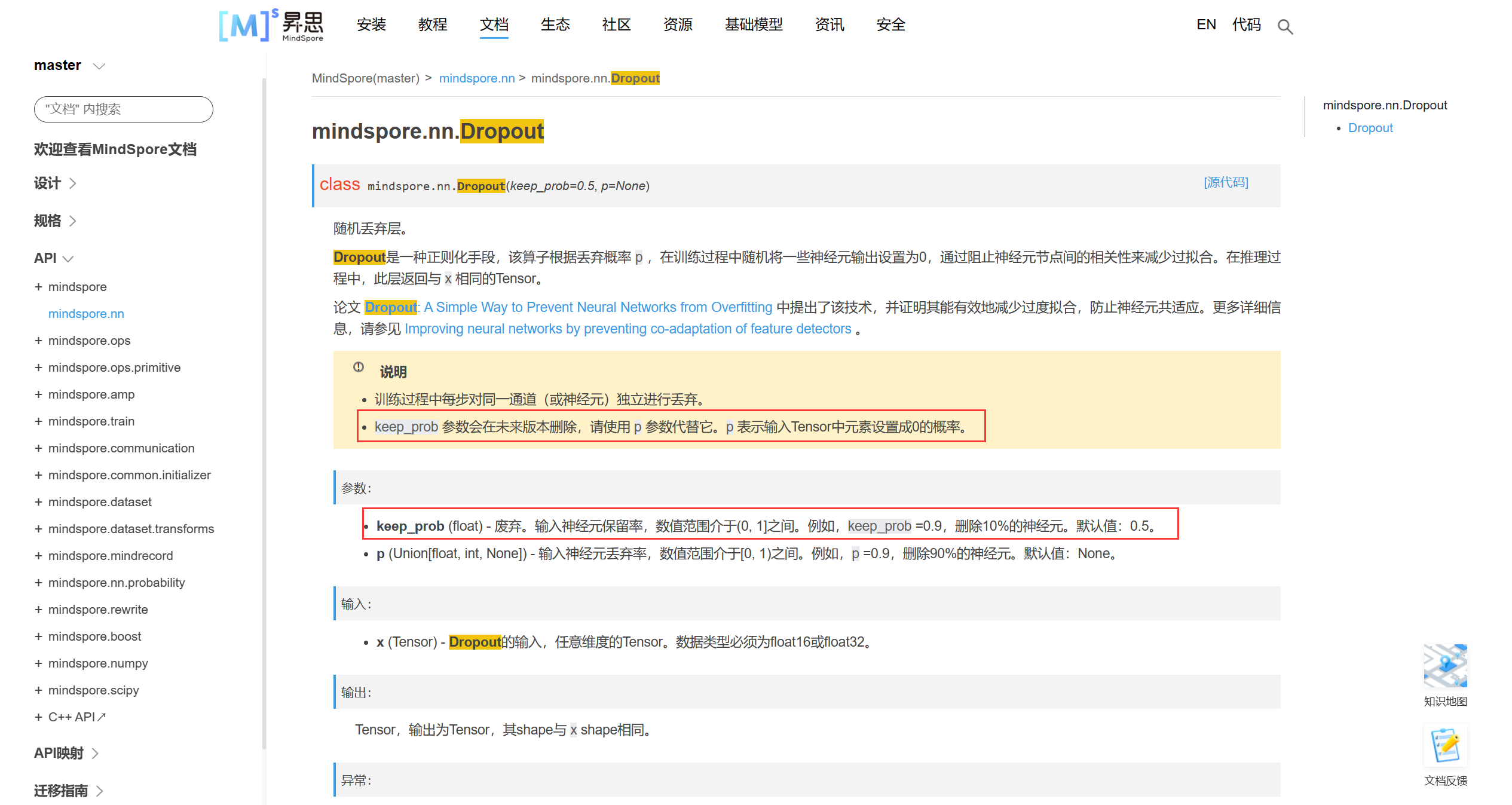1512x805 pixels.
Task: Click the 文档反馈 feedback icon
Action: tap(1447, 745)
